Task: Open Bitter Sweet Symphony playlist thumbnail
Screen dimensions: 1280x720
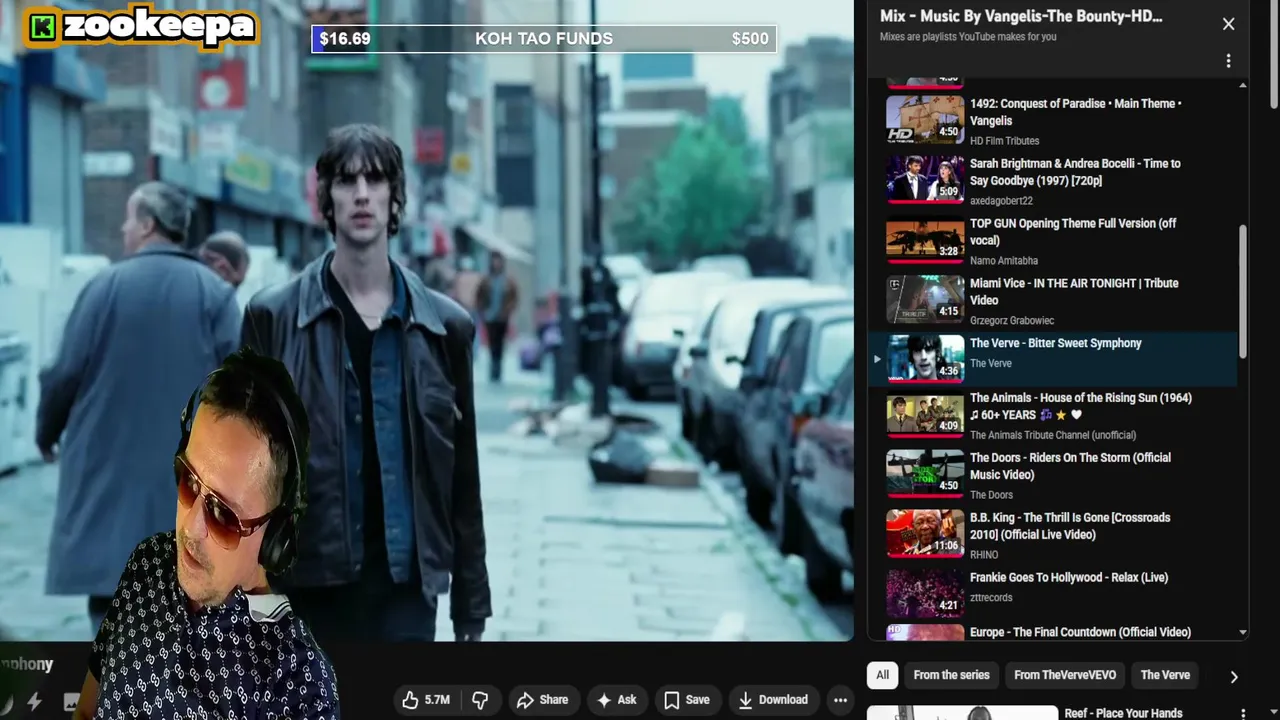Action: point(925,357)
